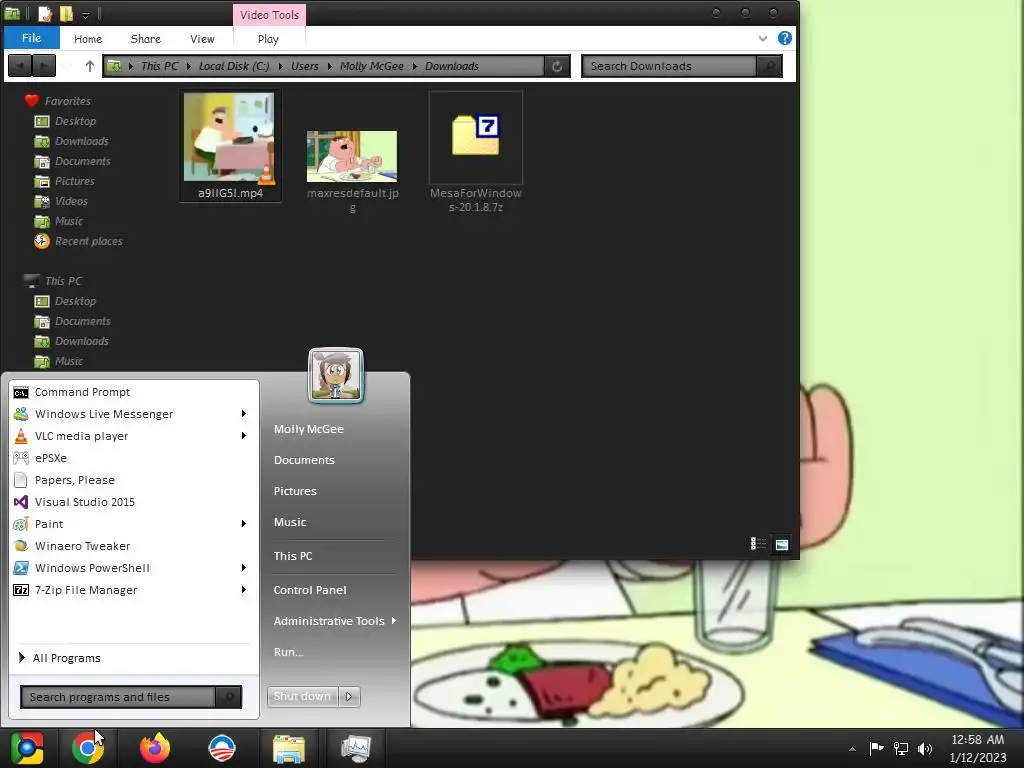The height and width of the screenshot is (768, 1024).
Task: Open Molly McGee user folder link
Action: 308,429
